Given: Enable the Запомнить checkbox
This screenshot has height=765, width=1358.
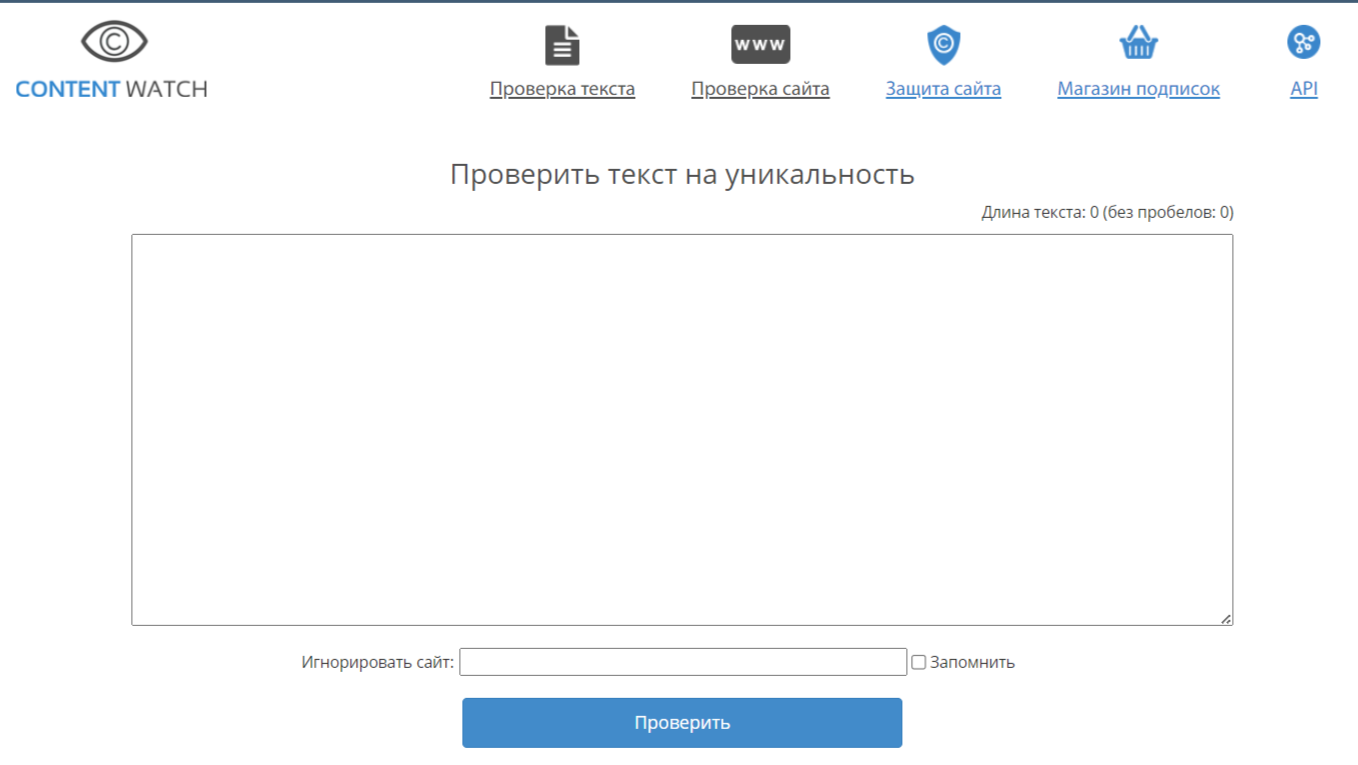Looking at the screenshot, I should tap(918, 662).
